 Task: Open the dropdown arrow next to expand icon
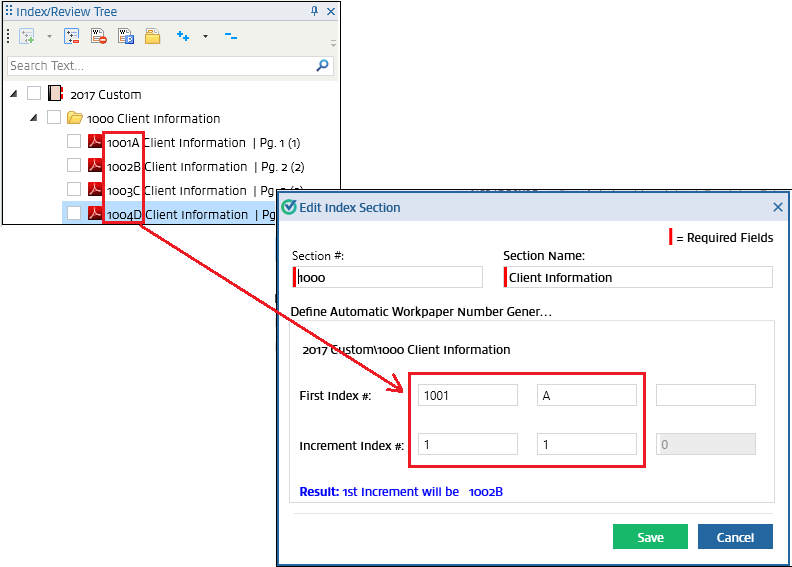[x=206, y=36]
